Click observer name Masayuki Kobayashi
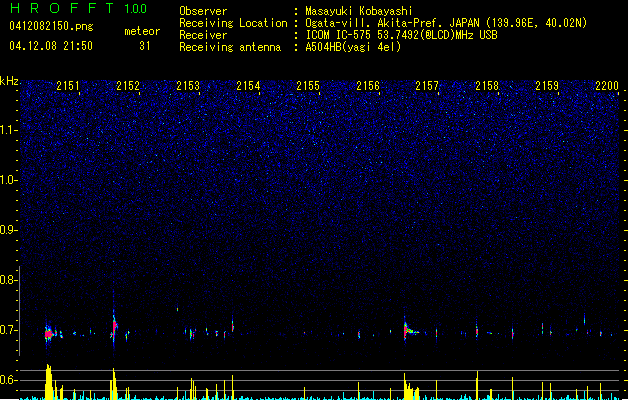629x400 pixels. (359, 11)
